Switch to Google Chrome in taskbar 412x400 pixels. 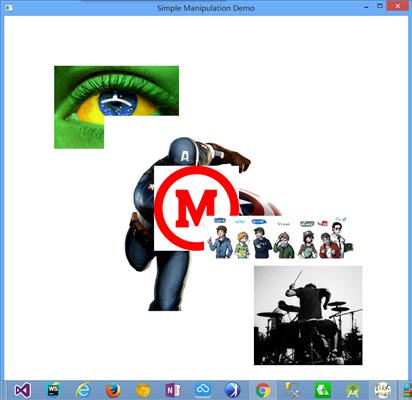[x=263, y=390]
